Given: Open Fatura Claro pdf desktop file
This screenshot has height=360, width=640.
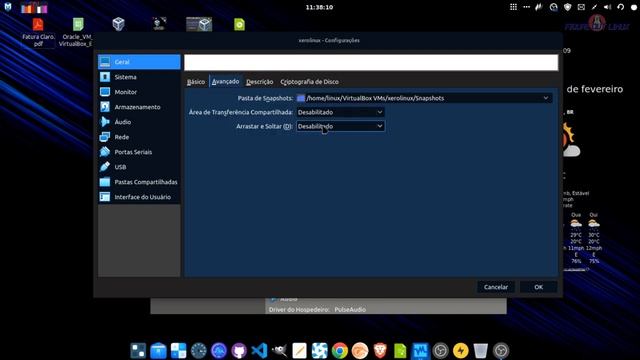Looking at the screenshot, I should tap(38, 32).
